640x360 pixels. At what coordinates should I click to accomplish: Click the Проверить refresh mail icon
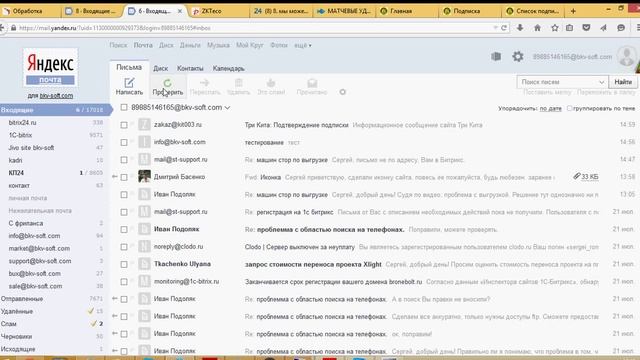click(167, 83)
